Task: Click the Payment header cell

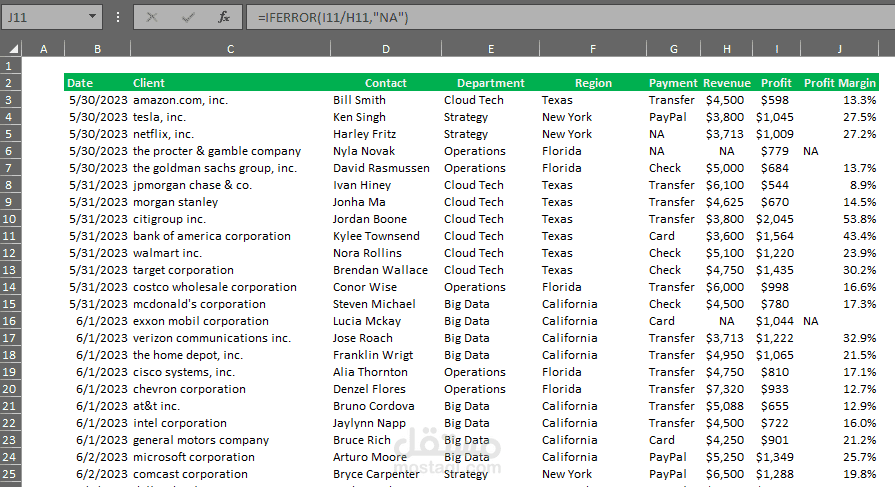Action: [x=674, y=83]
